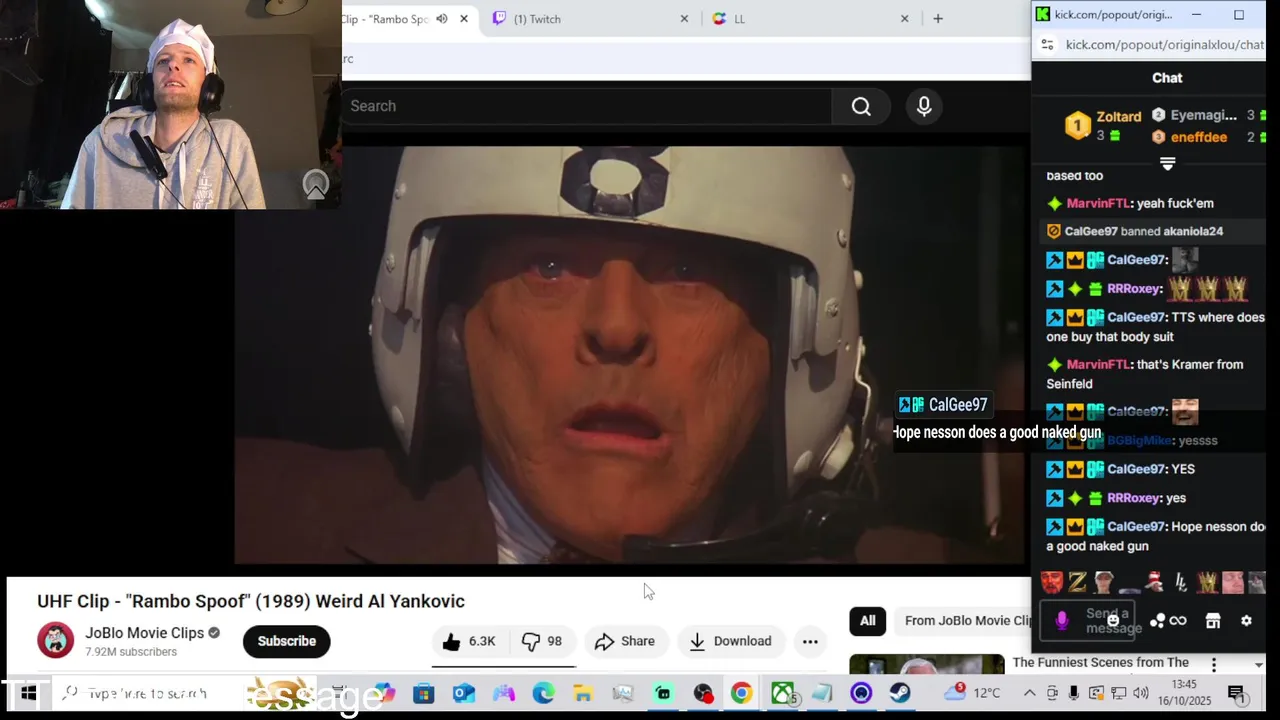This screenshot has width=1280, height=720.
Task: Click the purple microphone icon in chat input
Action: click(1062, 621)
